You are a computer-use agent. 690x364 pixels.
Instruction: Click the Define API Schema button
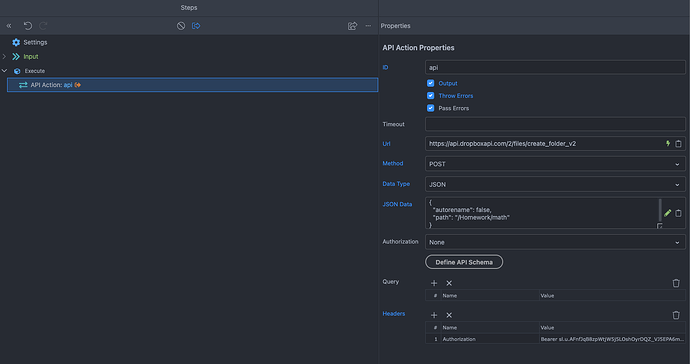click(464, 262)
